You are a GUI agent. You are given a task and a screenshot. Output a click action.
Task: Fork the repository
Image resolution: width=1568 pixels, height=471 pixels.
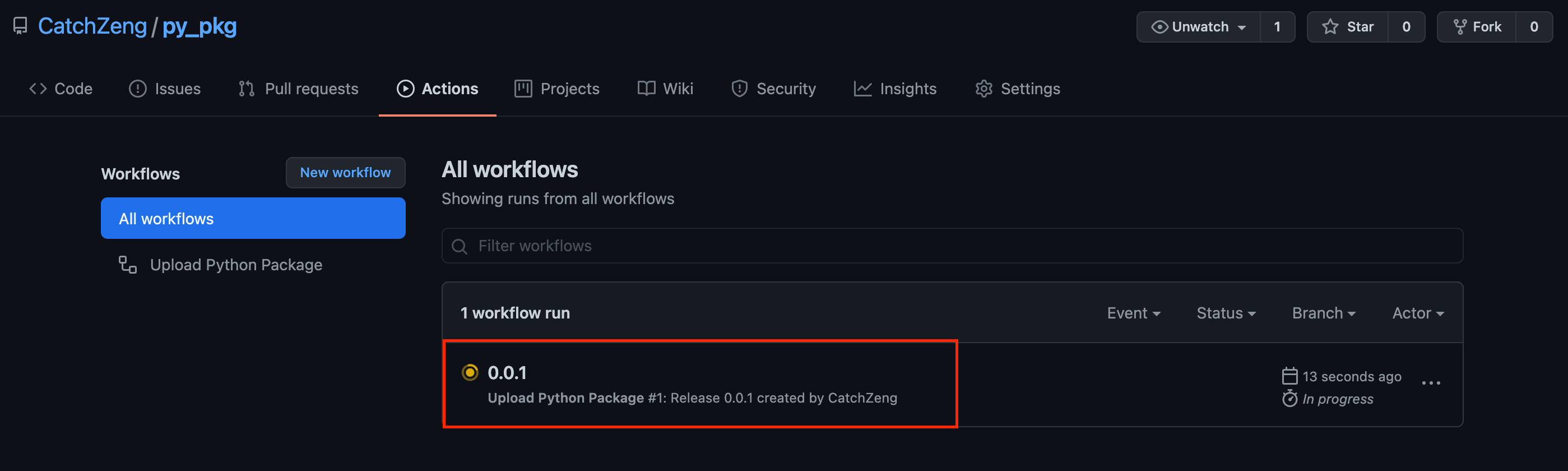[1477, 27]
